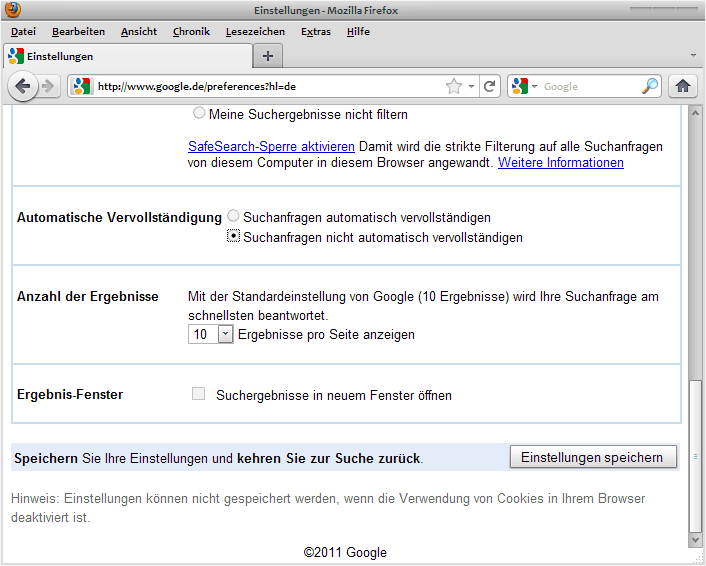Tick 'Suchergebnisse in neuem Fenster öffnen' checkbox
The image size is (706, 566).
199,394
